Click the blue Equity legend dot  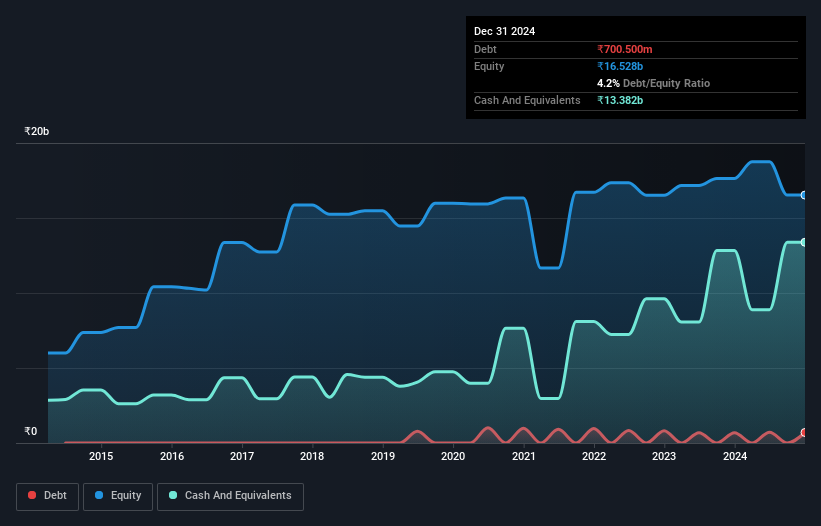click(x=99, y=495)
